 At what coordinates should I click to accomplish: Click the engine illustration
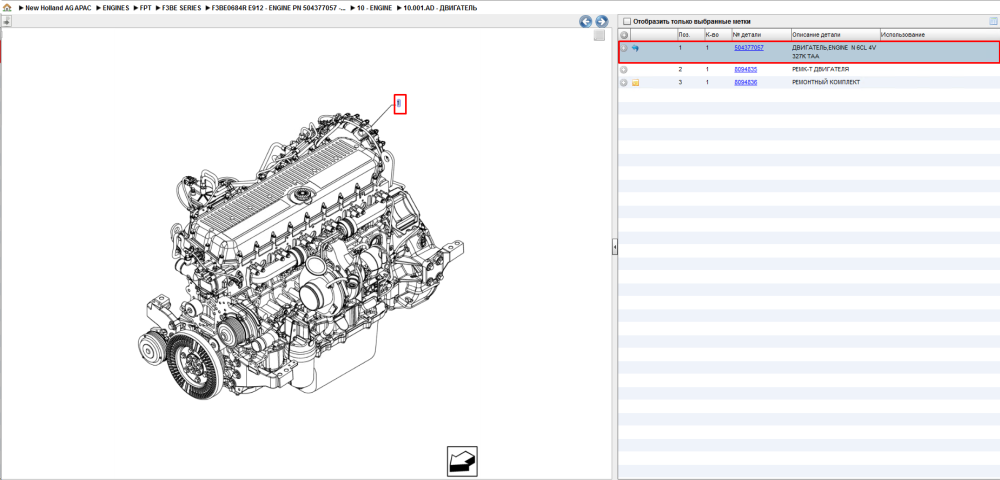300,255
